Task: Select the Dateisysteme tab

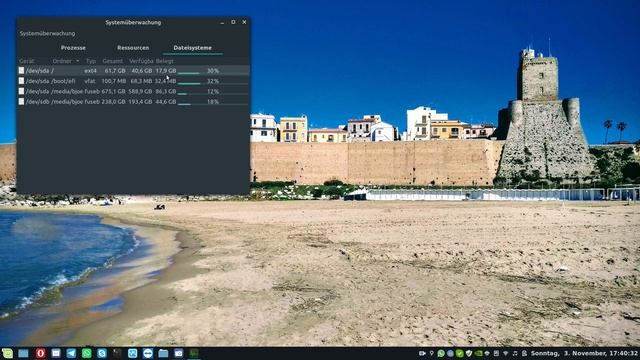Action: point(193,48)
